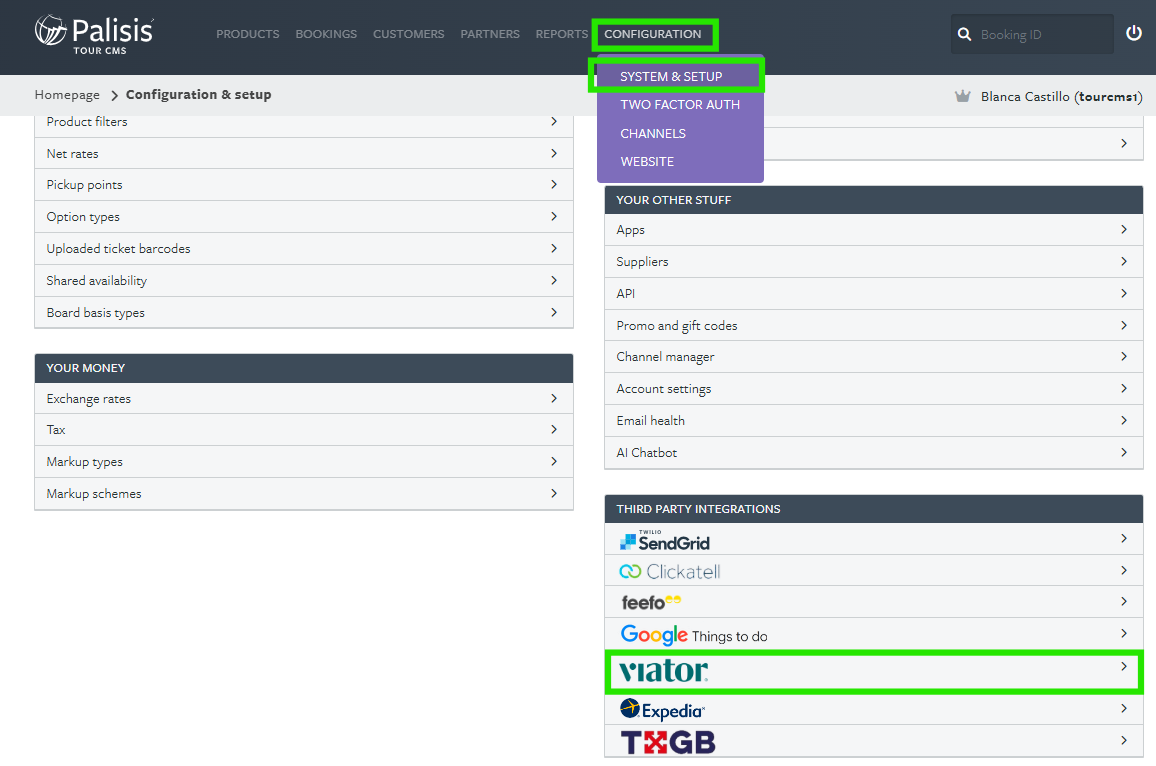Image resolution: width=1156 pixels, height=766 pixels.
Task: Expand the AI Chatbot row chevron
Action: (1124, 452)
